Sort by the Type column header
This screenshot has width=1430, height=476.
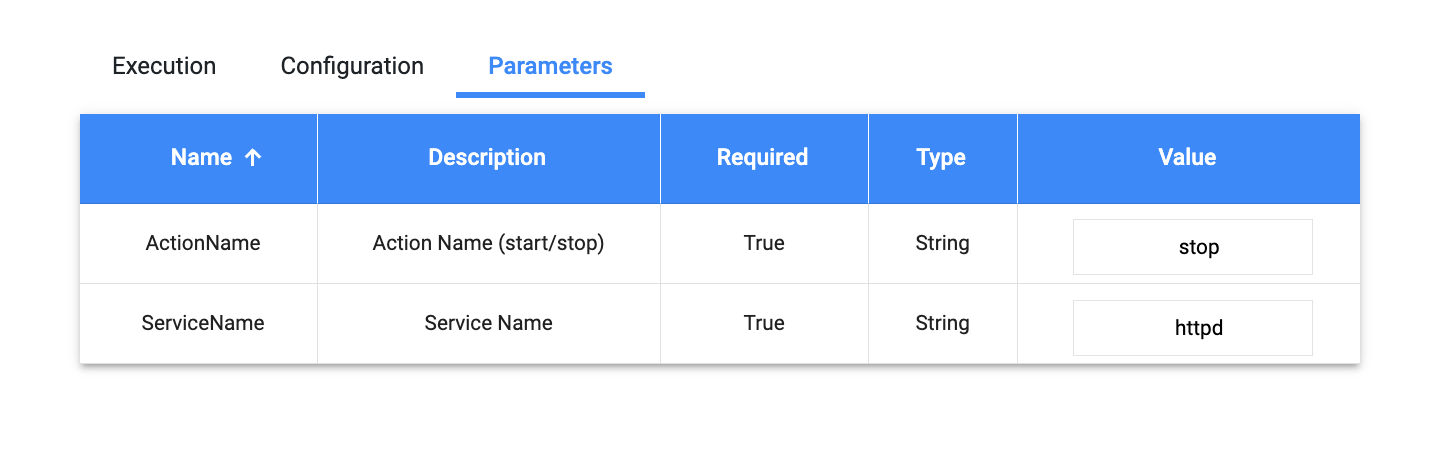coord(941,158)
